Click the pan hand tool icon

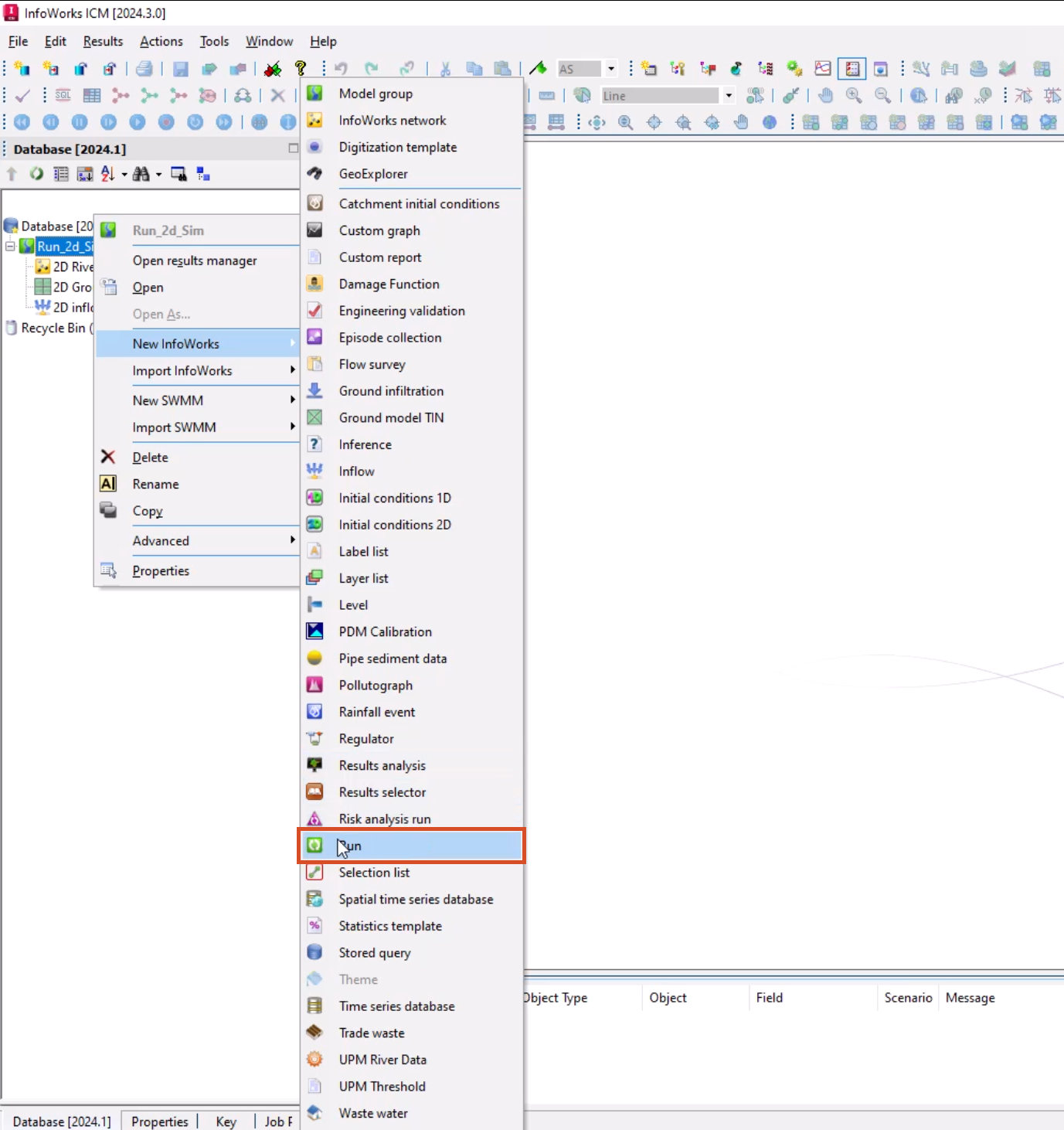826,95
